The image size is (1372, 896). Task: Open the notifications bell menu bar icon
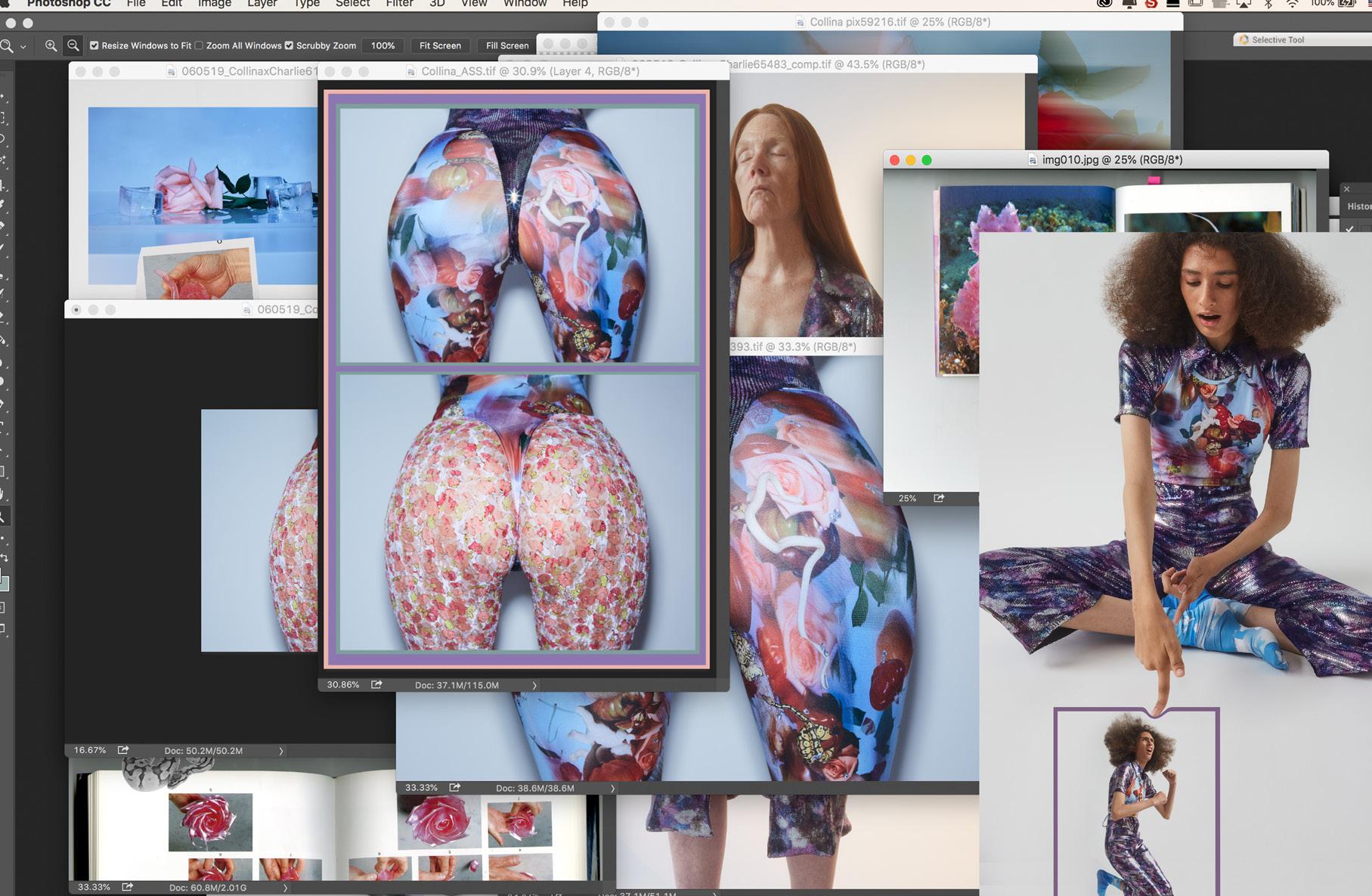click(1129, 4)
